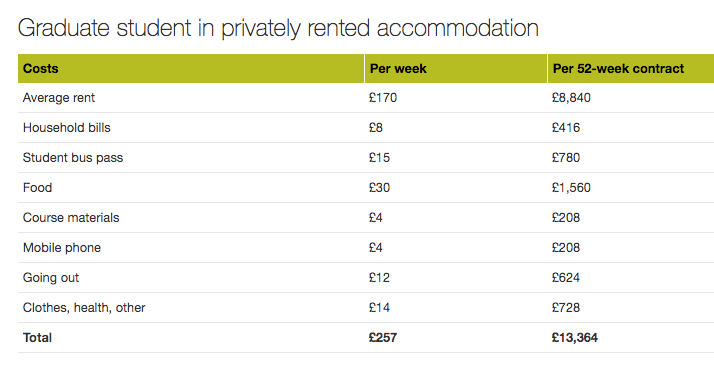714x371 pixels.
Task: Click the £8,840 yearly rent value
Action: 571,98
